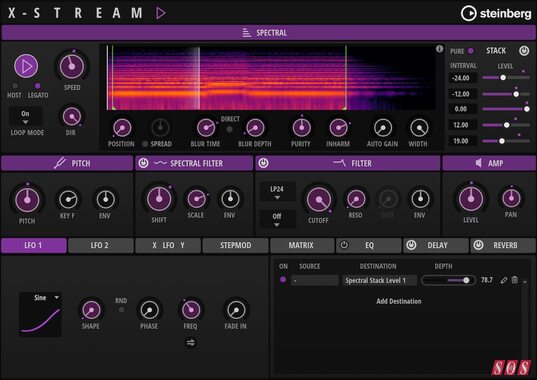Click the info icon above the spectrogram
This screenshot has width=537, height=380.
[x=439, y=49]
